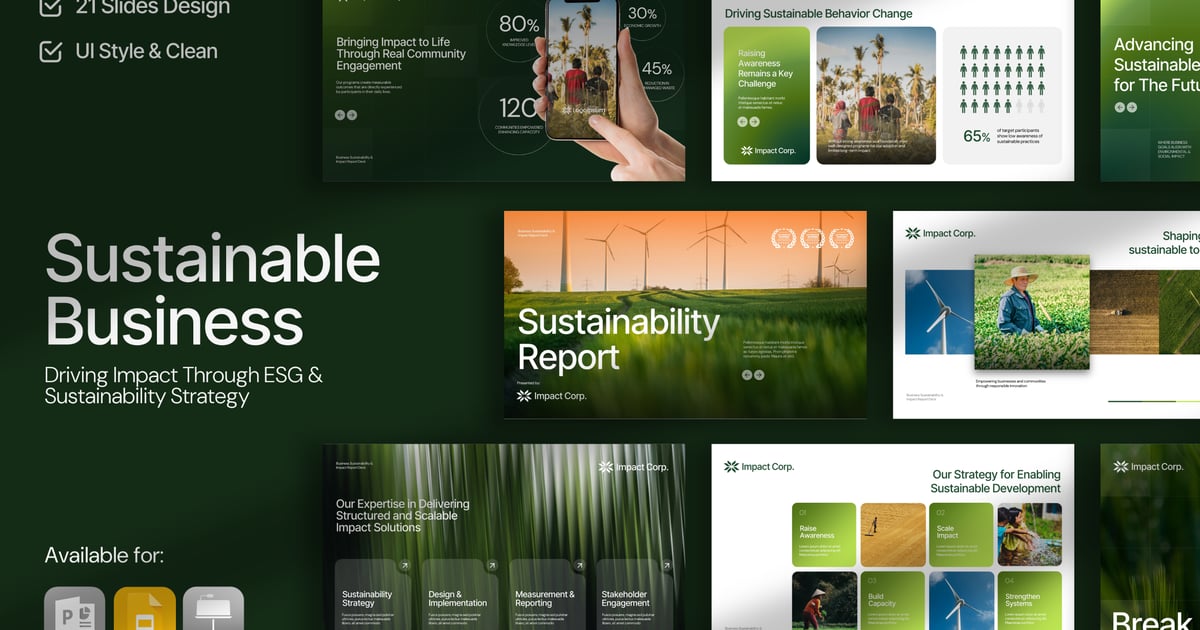The height and width of the screenshot is (630, 1200).
Task: Click Impact Corp. logo in Raising Awareness card
Action: [x=768, y=151]
